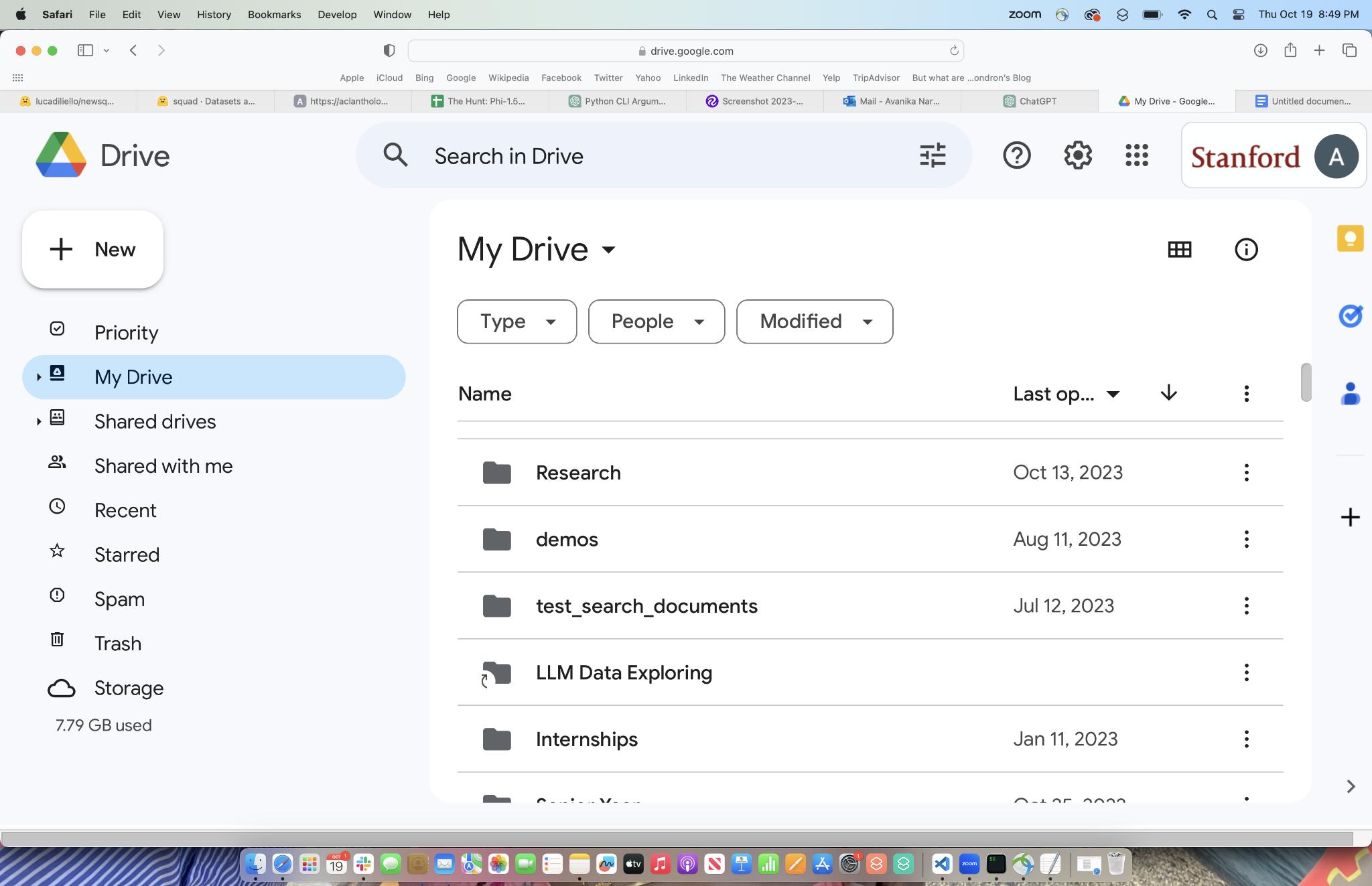The image size is (1372, 886).
Task: Expand the Shared drives section
Action: pos(36,420)
